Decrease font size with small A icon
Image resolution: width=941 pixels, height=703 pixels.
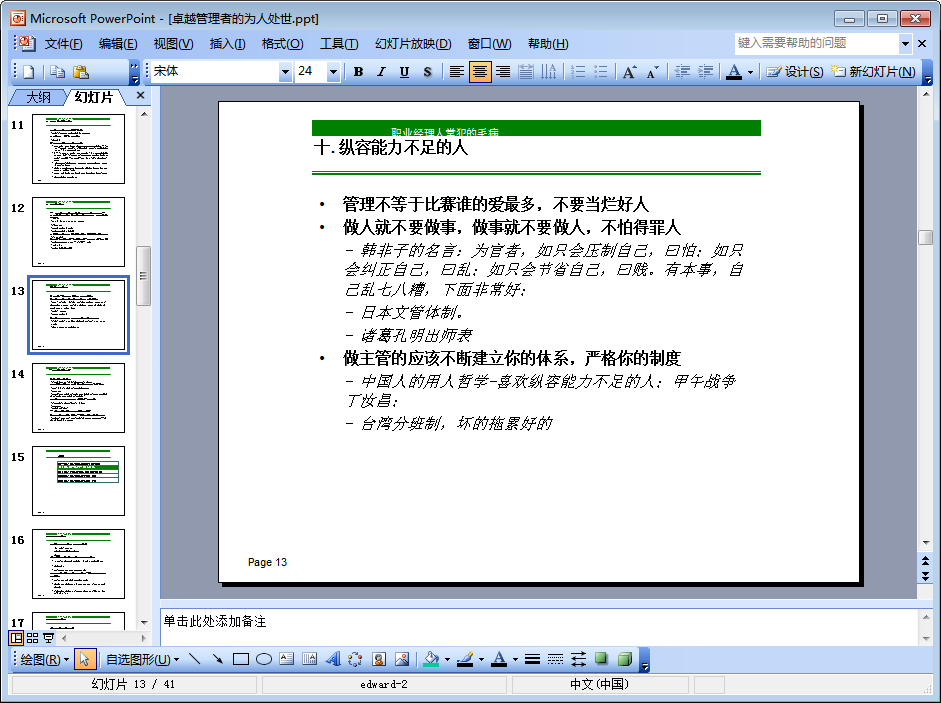coord(652,72)
